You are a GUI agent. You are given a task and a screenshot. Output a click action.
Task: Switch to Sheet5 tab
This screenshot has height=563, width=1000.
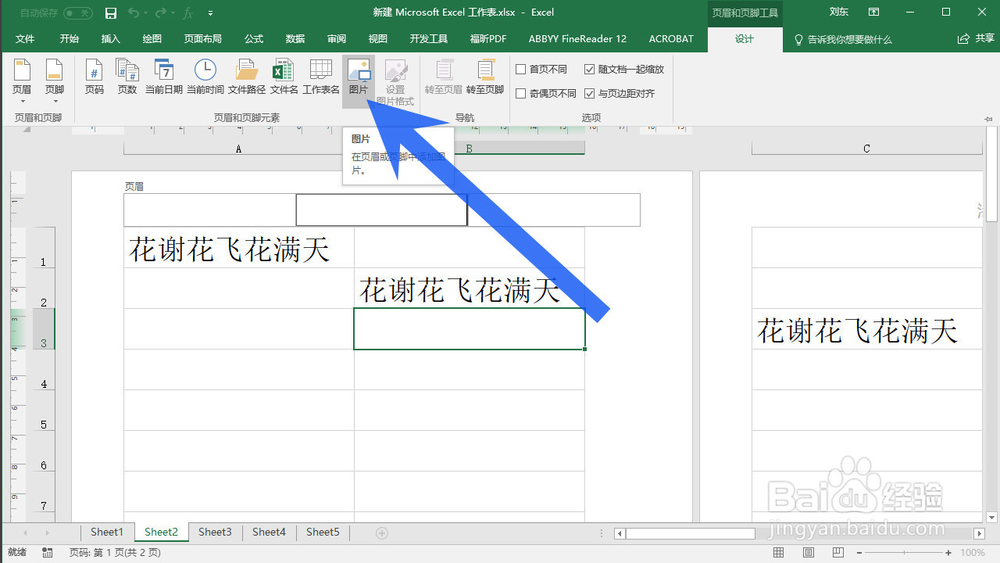click(323, 532)
